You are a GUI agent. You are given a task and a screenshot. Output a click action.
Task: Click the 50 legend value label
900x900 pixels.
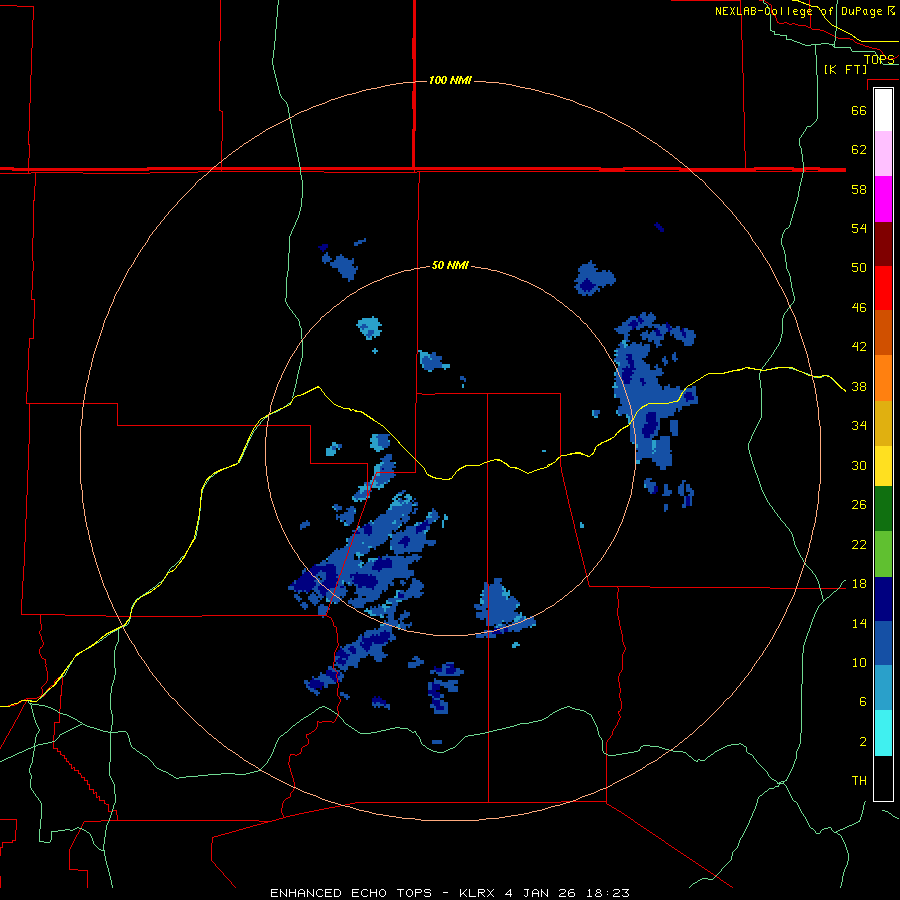point(859,267)
